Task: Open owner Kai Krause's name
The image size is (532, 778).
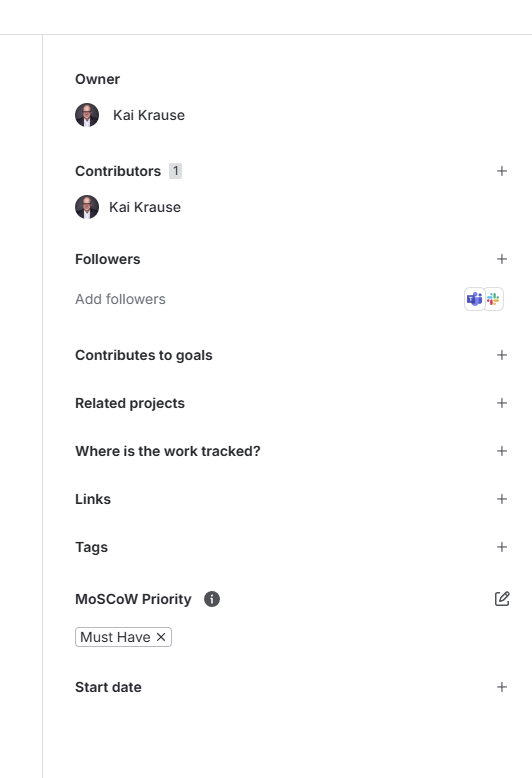Action: tap(149, 115)
